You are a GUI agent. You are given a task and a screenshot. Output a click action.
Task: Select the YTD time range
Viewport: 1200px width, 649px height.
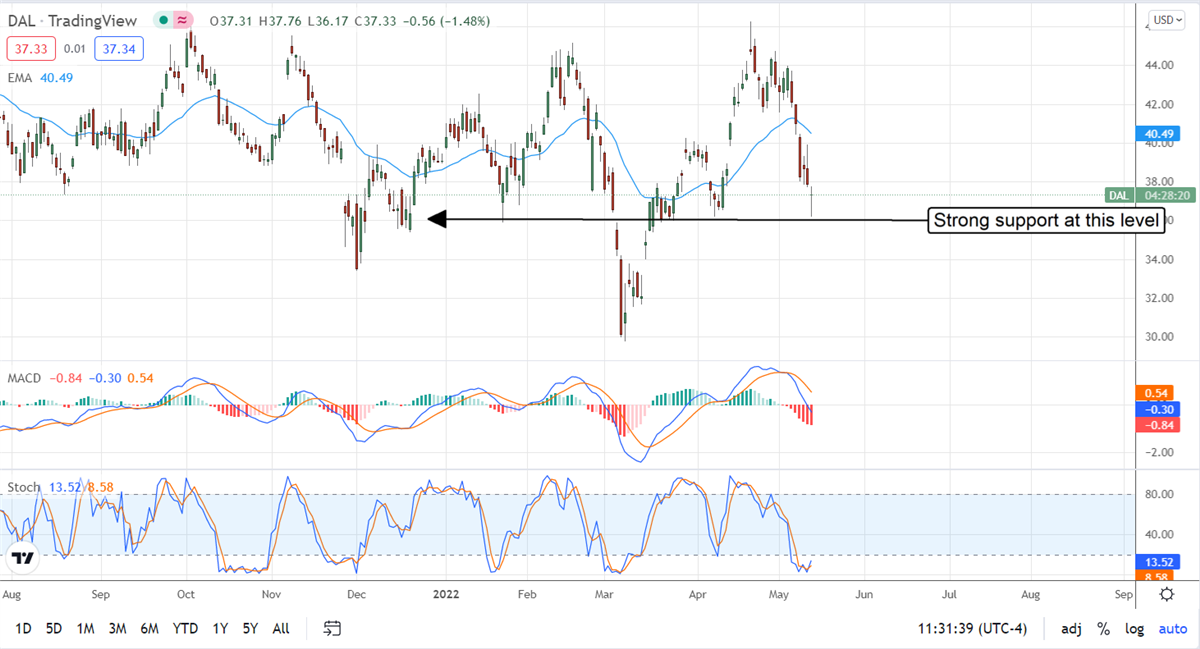click(185, 628)
